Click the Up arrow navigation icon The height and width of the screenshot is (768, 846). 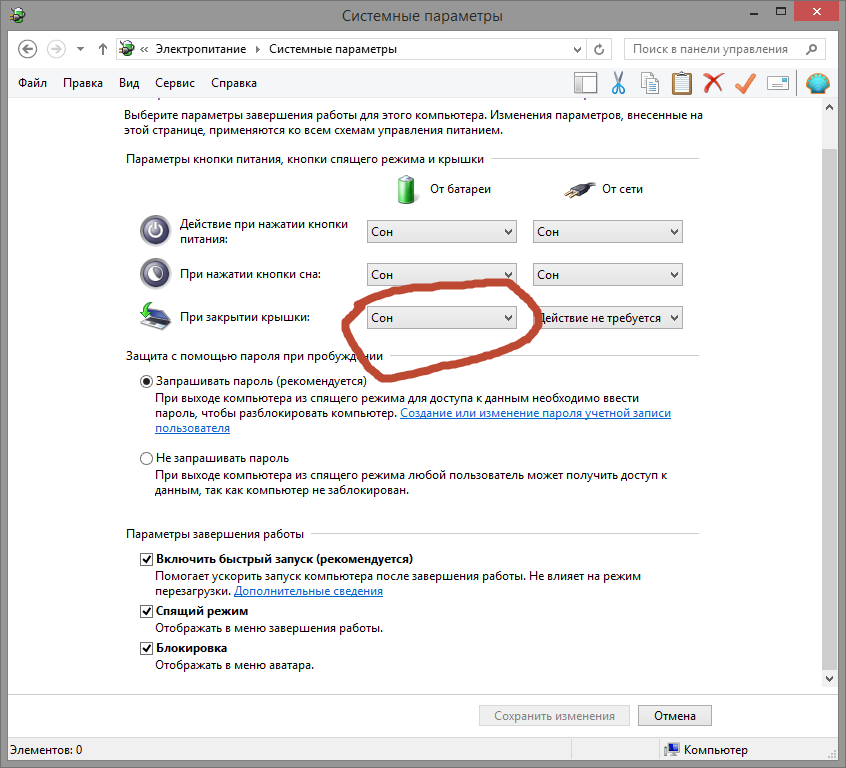coord(103,49)
